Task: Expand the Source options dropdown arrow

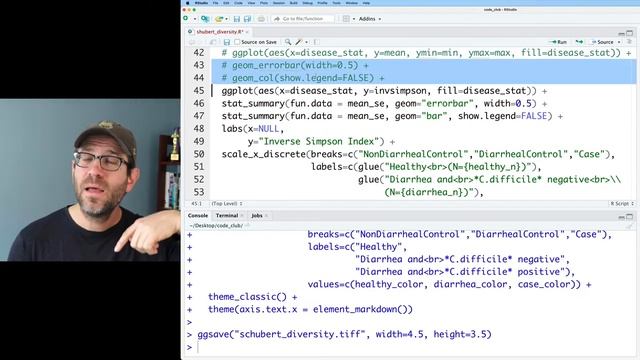Action: [619, 42]
